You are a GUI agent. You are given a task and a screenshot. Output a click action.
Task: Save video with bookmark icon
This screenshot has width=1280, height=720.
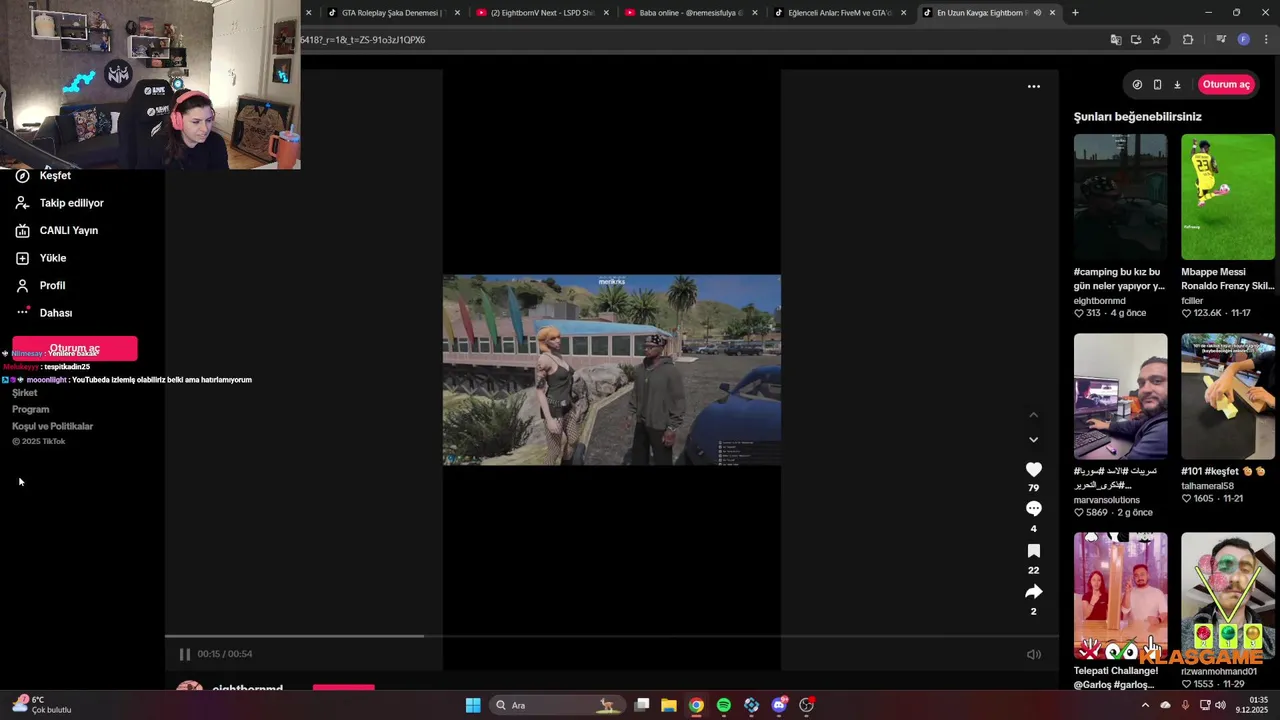(x=1034, y=551)
